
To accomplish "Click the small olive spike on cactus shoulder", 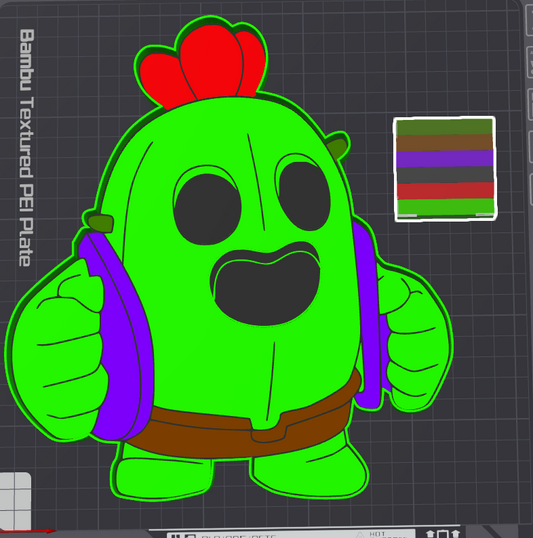I will point(101,223).
